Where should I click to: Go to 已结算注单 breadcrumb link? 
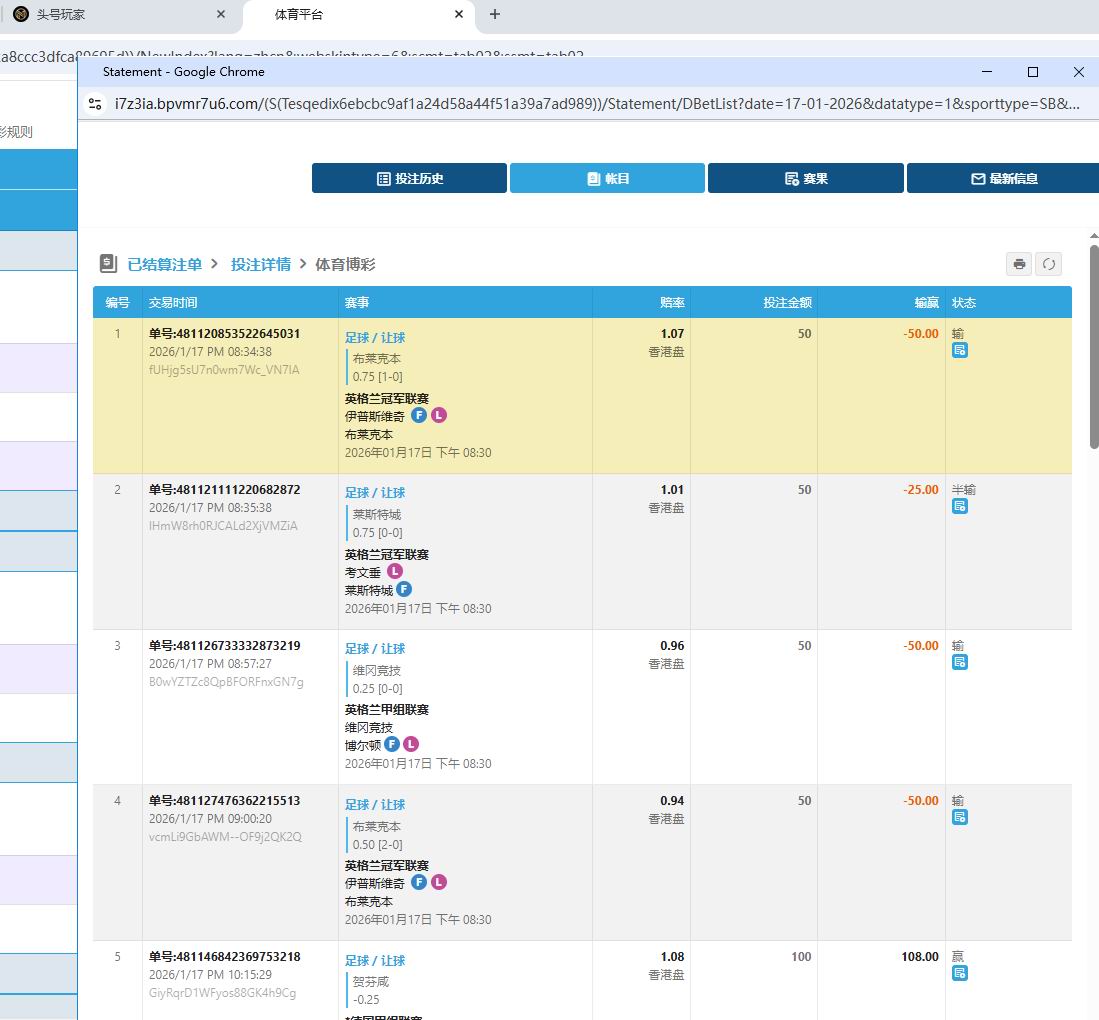click(164, 264)
